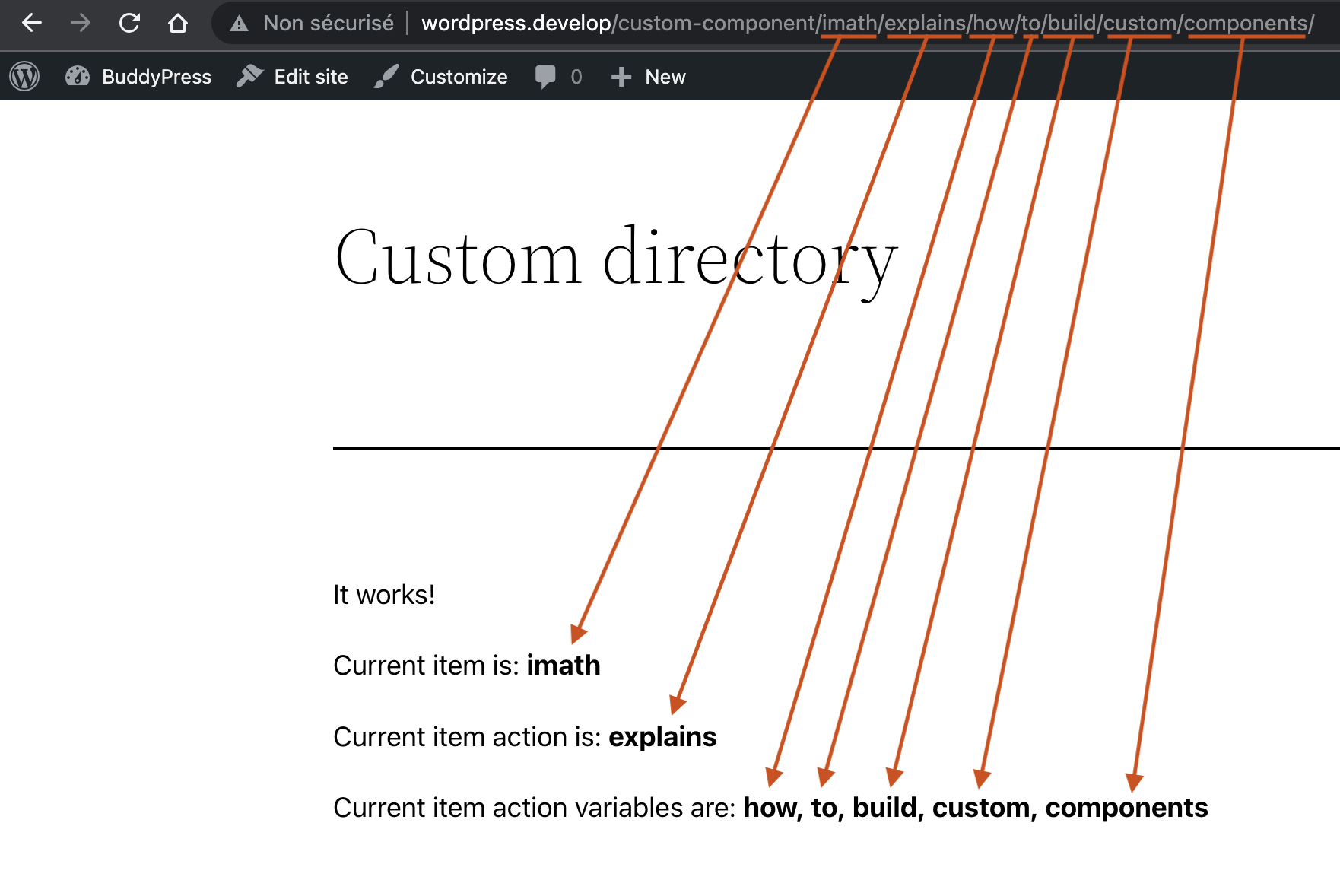Click the comments bubble icon
The image size is (1340, 896).
tap(545, 77)
